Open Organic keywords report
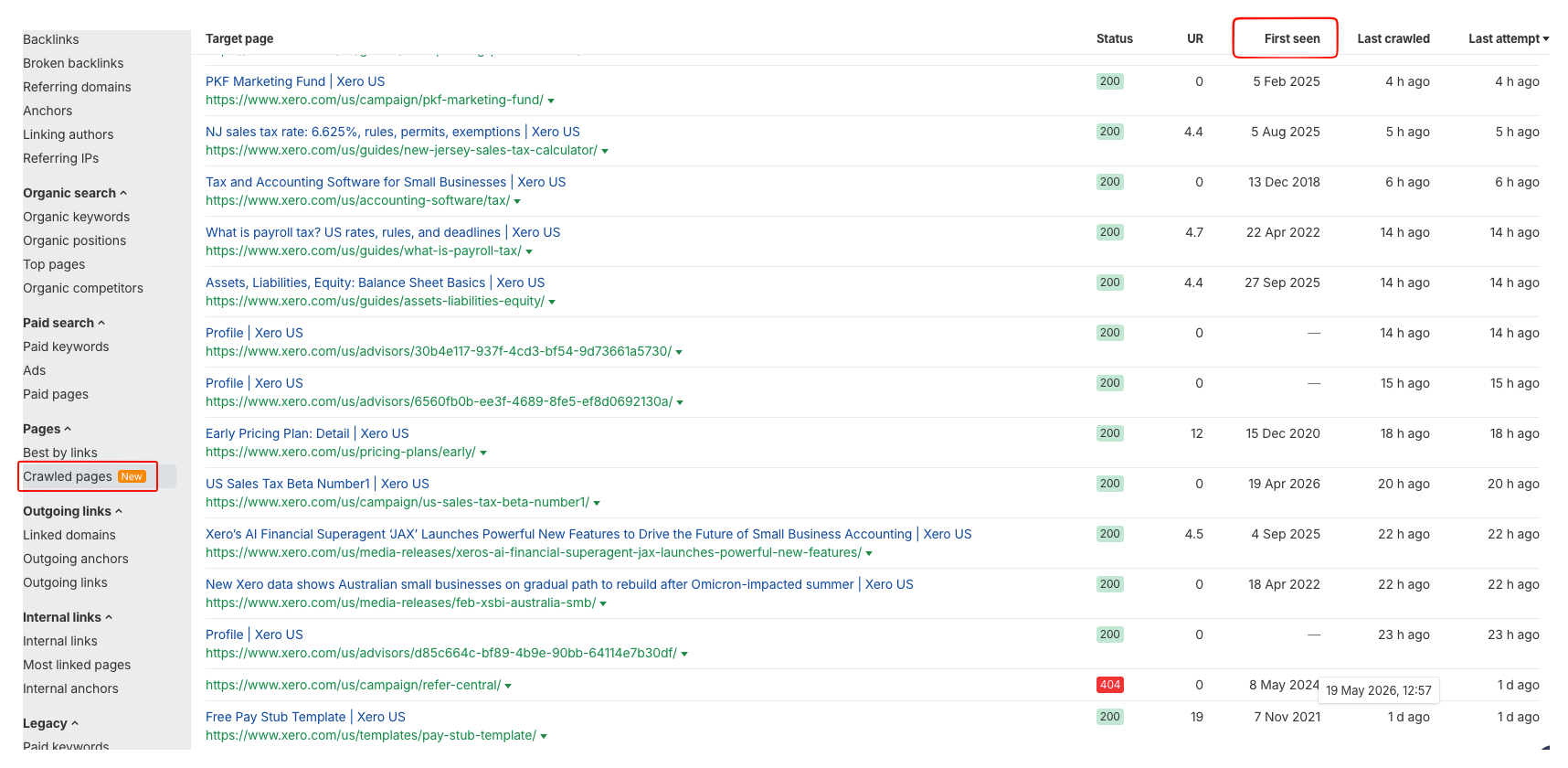The image size is (1568, 768). point(77,217)
